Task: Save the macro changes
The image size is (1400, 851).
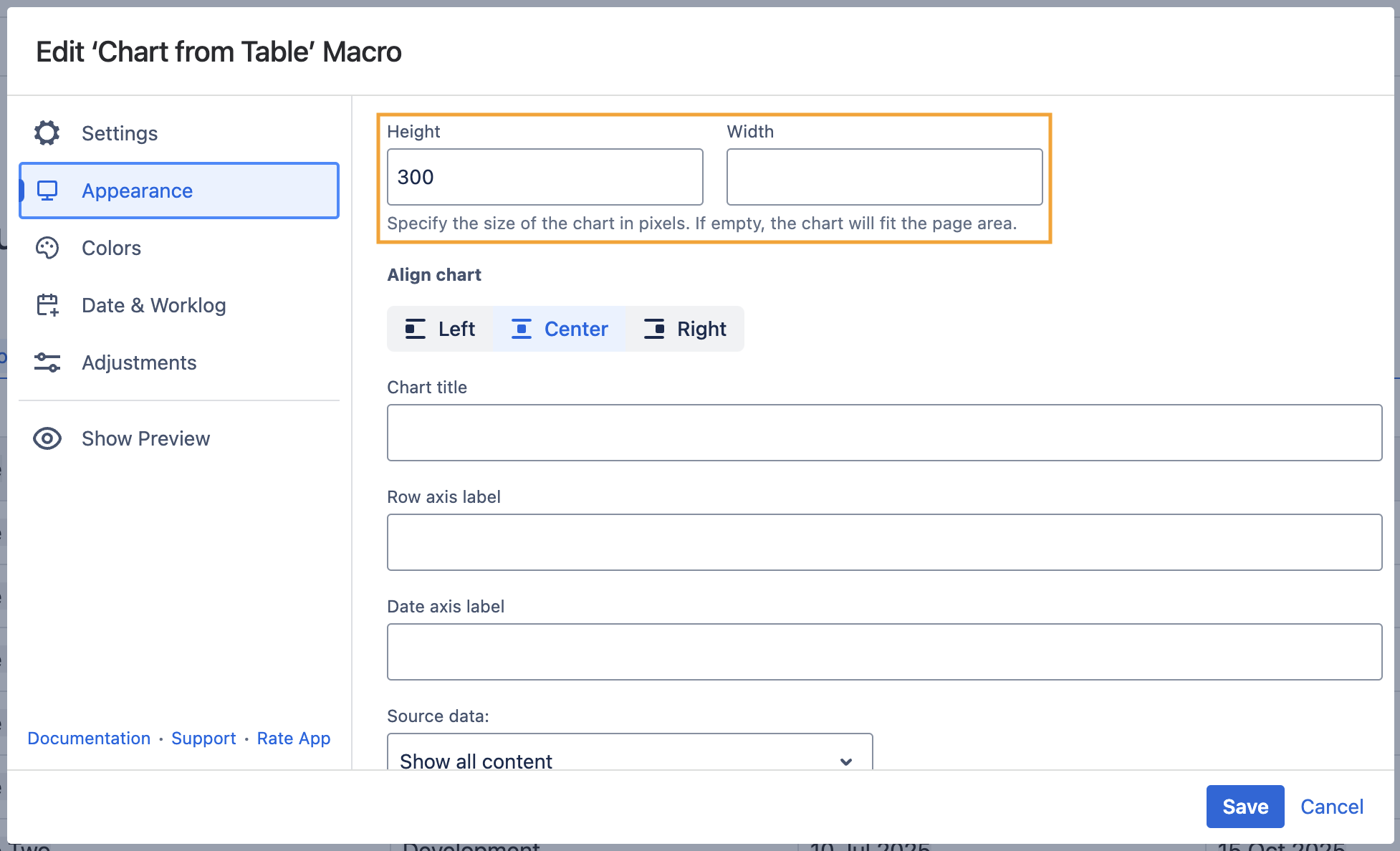Action: 1245,807
